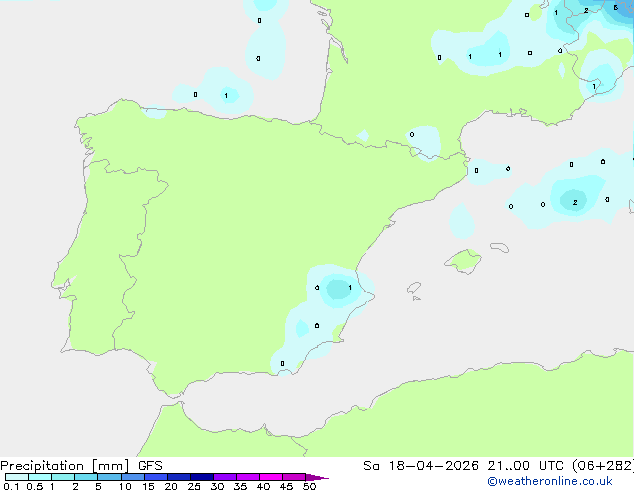This screenshot has height=490, width=634.
Task: Select the 2–5 mm legend swatch
Action: pos(86,477)
